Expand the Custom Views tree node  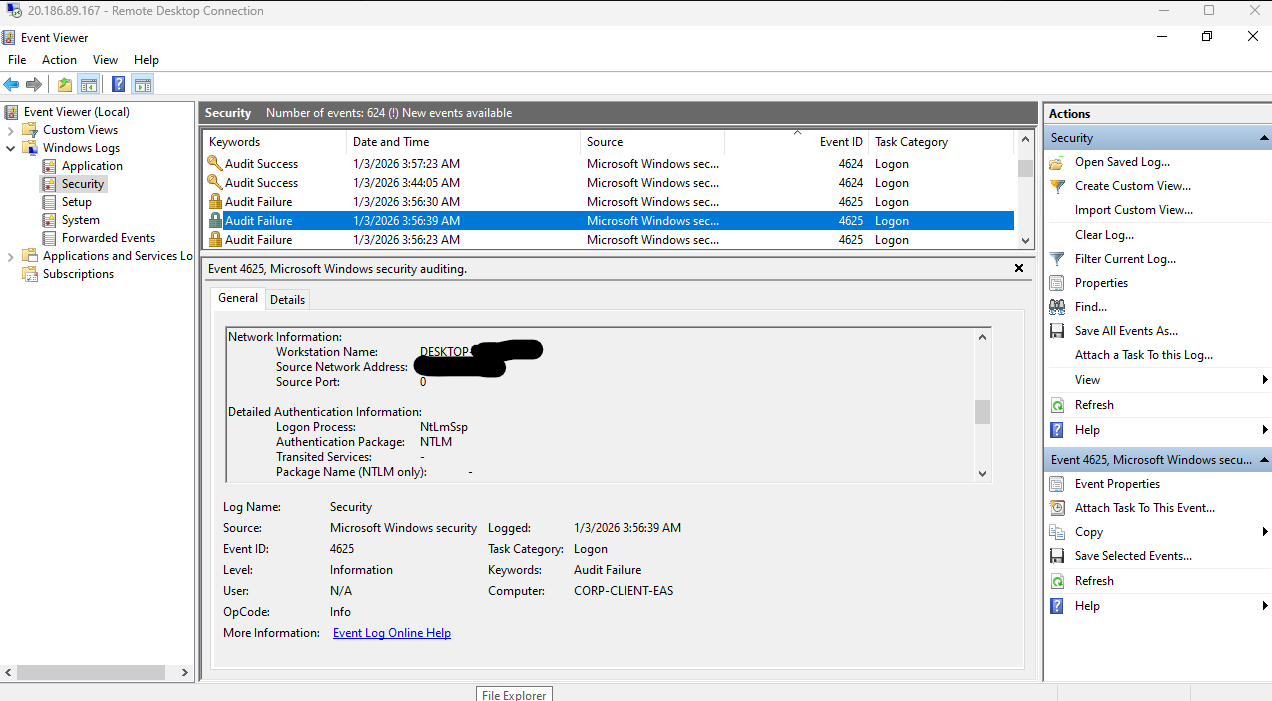(11, 130)
